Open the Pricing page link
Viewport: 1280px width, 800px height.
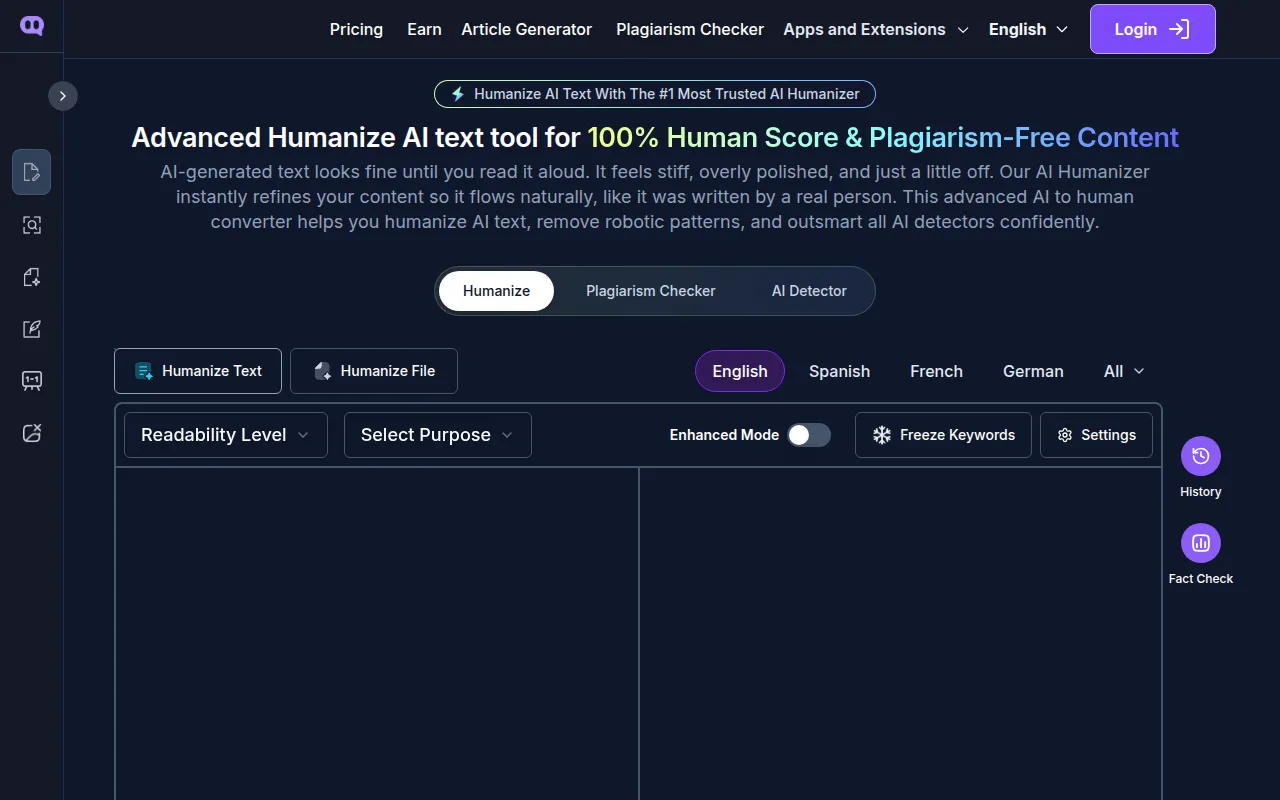pyautogui.click(x=356, y=29)
